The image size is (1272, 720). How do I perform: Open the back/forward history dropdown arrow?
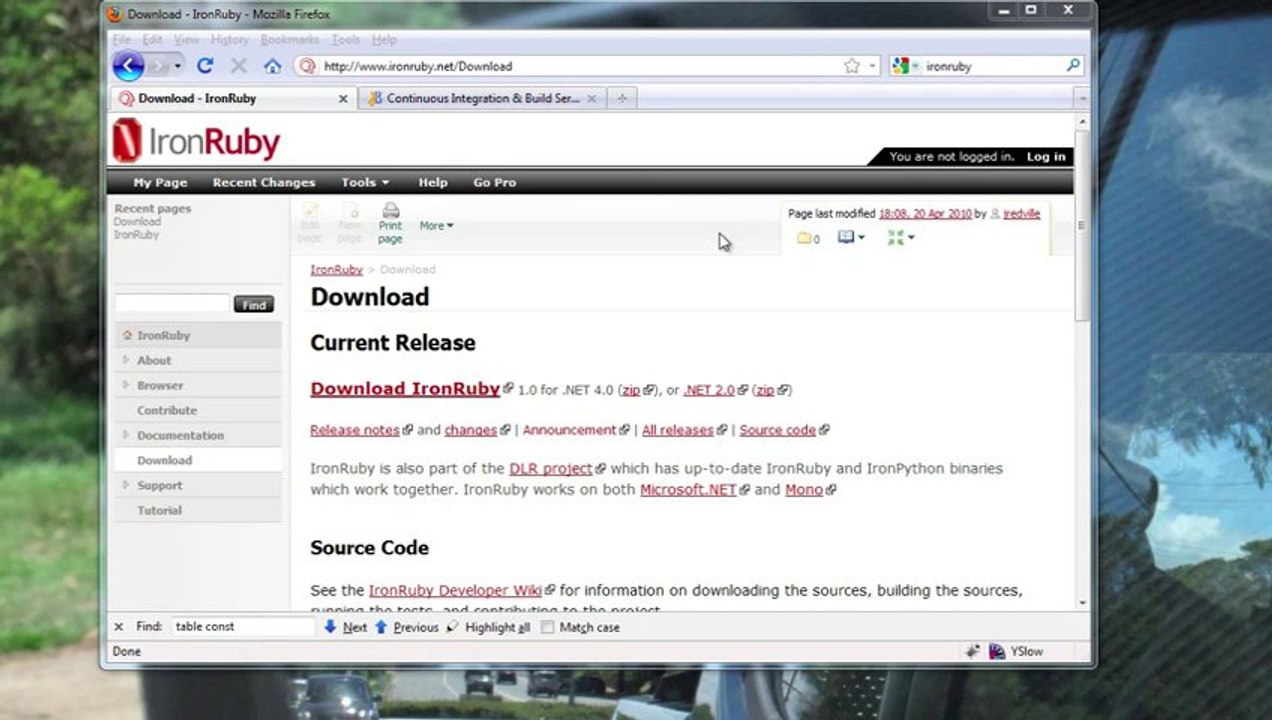coord(178,66)
